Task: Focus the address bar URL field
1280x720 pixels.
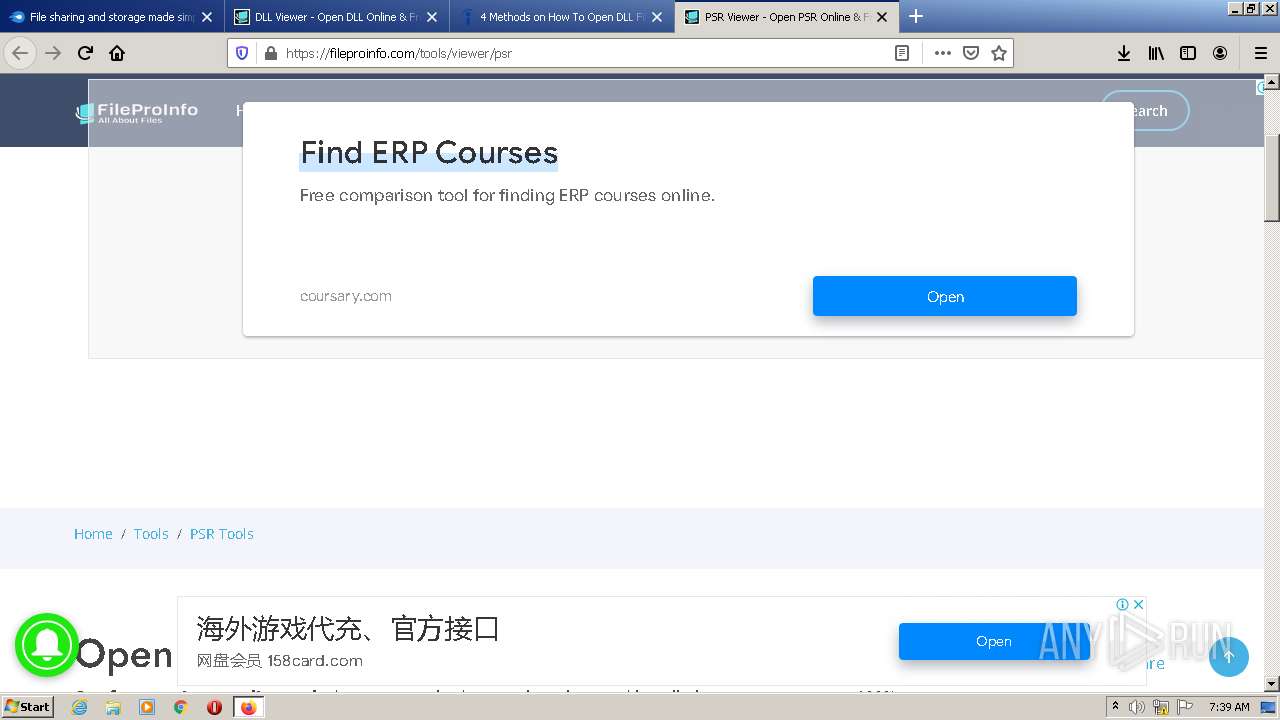Action: (x=585, y=53)
